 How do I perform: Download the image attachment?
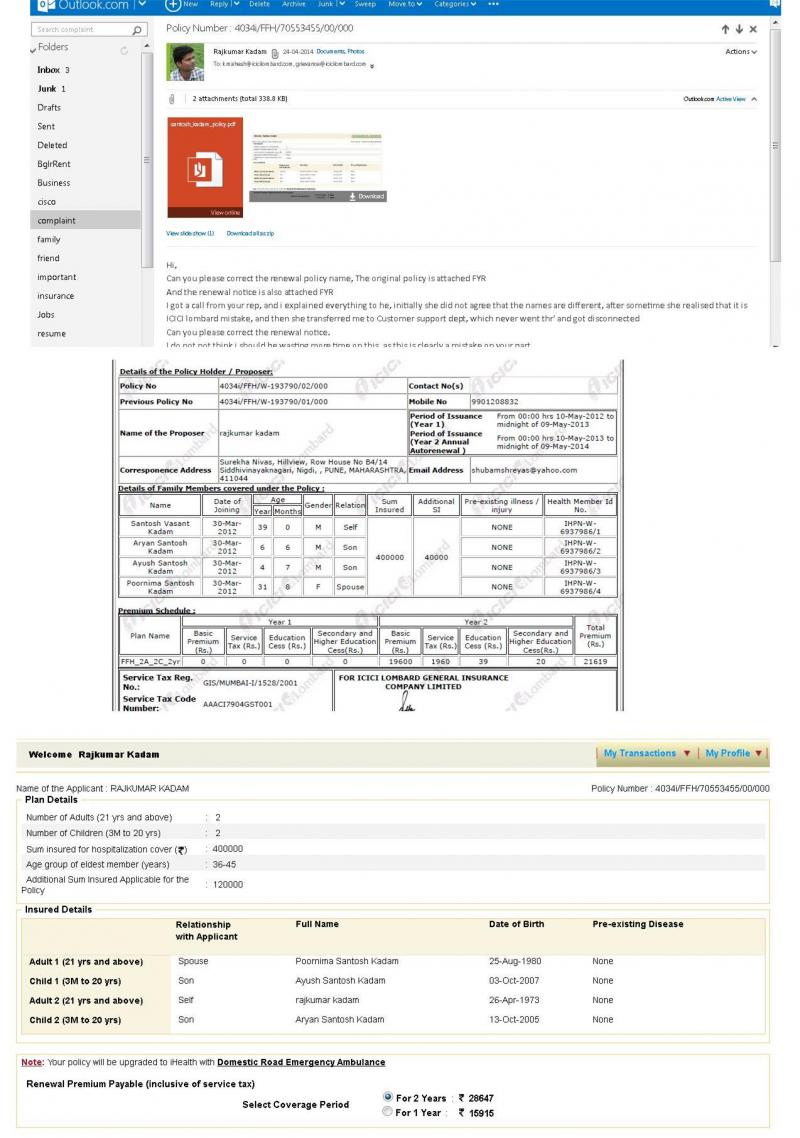[x=367, y=196]
